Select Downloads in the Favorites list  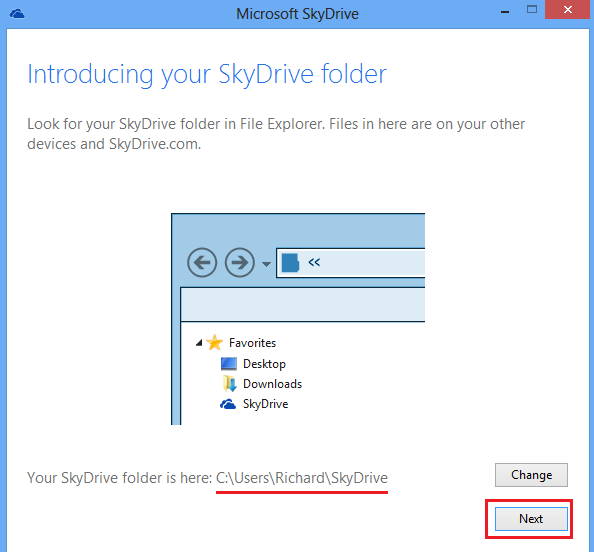(272, 384)
